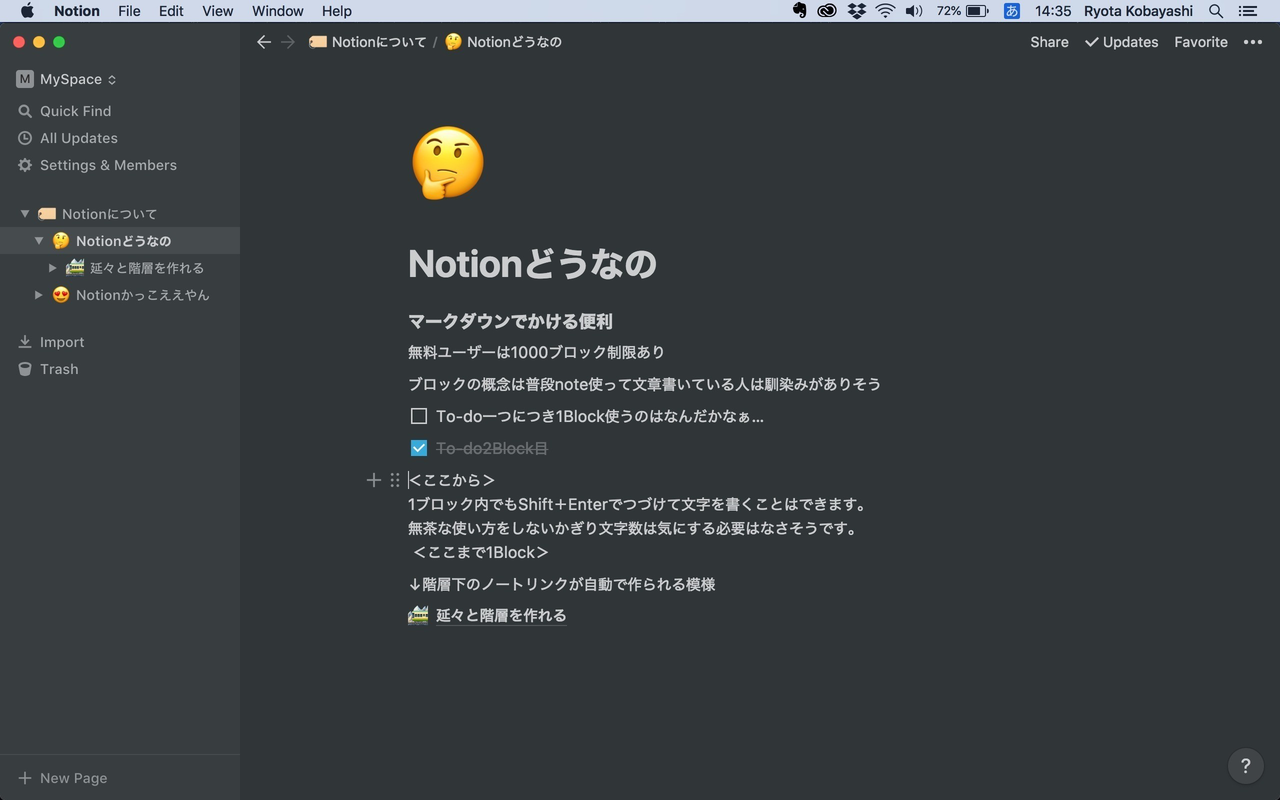Click the マークダウンでかける便利 heading
Viewport: 1280px width, 800px height.
click(x=510, y=321)
